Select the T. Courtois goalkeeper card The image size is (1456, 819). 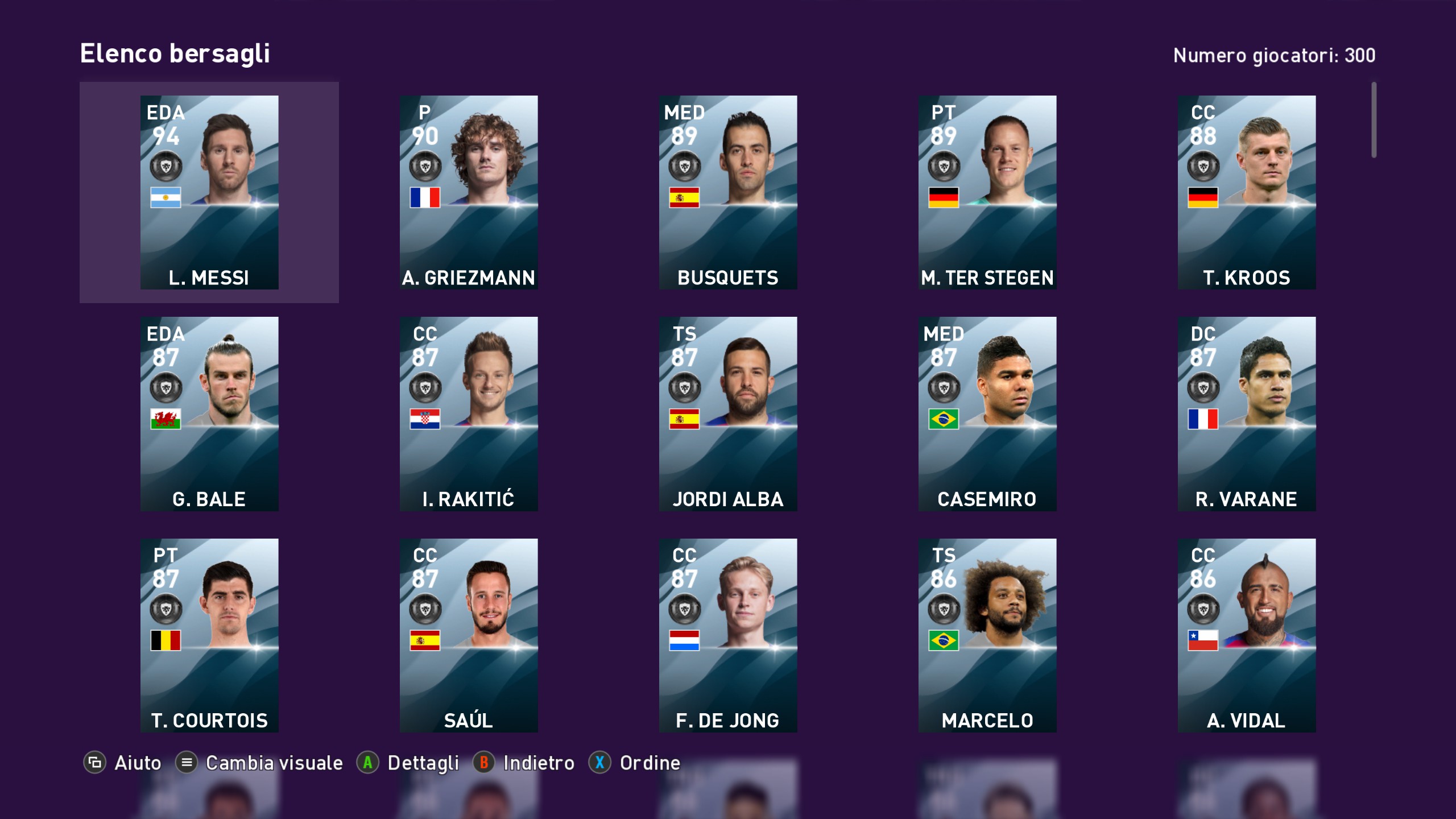coord(209,635)
